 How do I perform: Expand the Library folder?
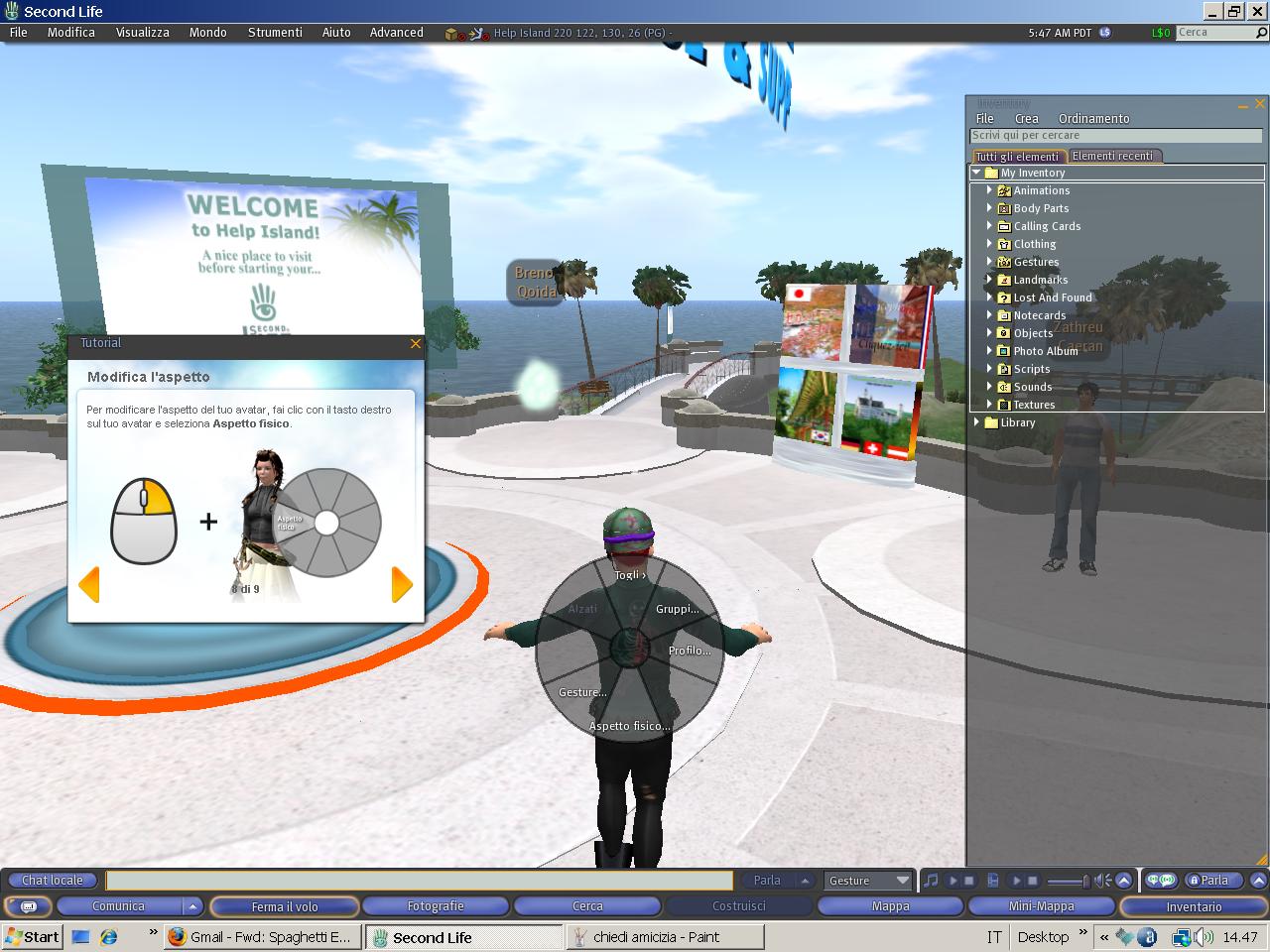coord(977,422)
